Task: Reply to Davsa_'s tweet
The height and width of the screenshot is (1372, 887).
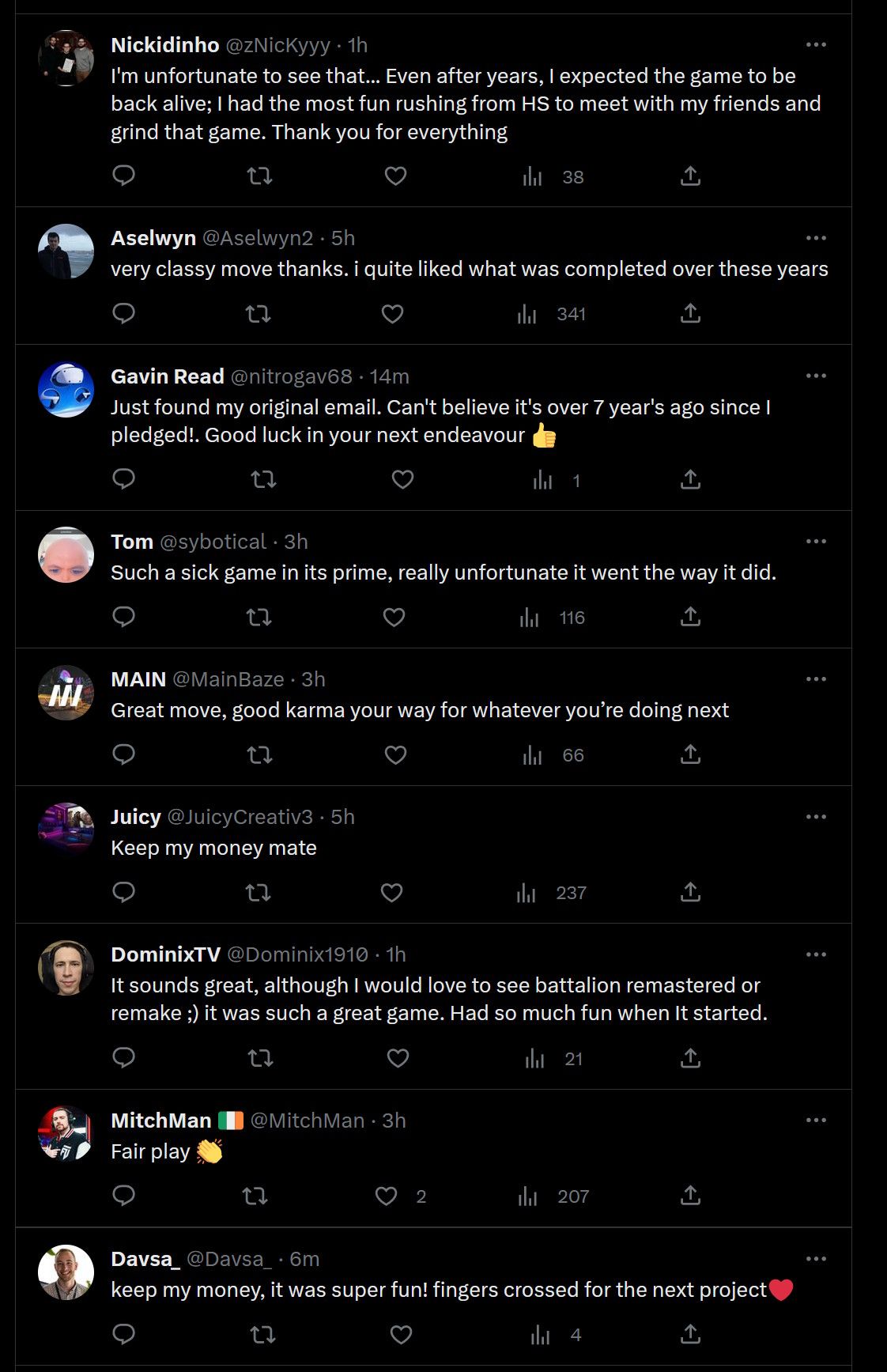Action: (x=124, y=1334)
